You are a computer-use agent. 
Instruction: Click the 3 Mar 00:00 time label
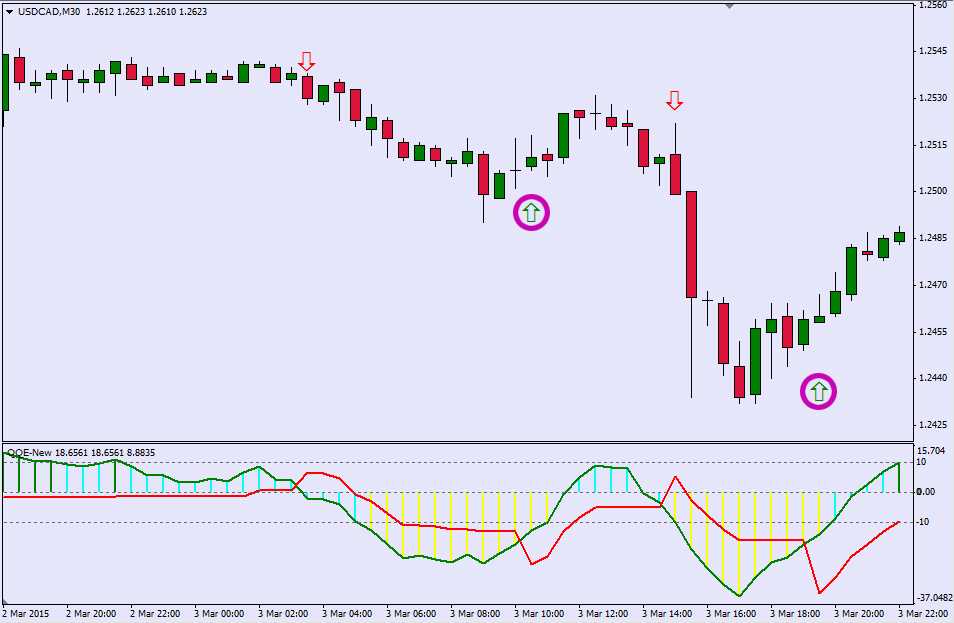click(x=219, y=613)
